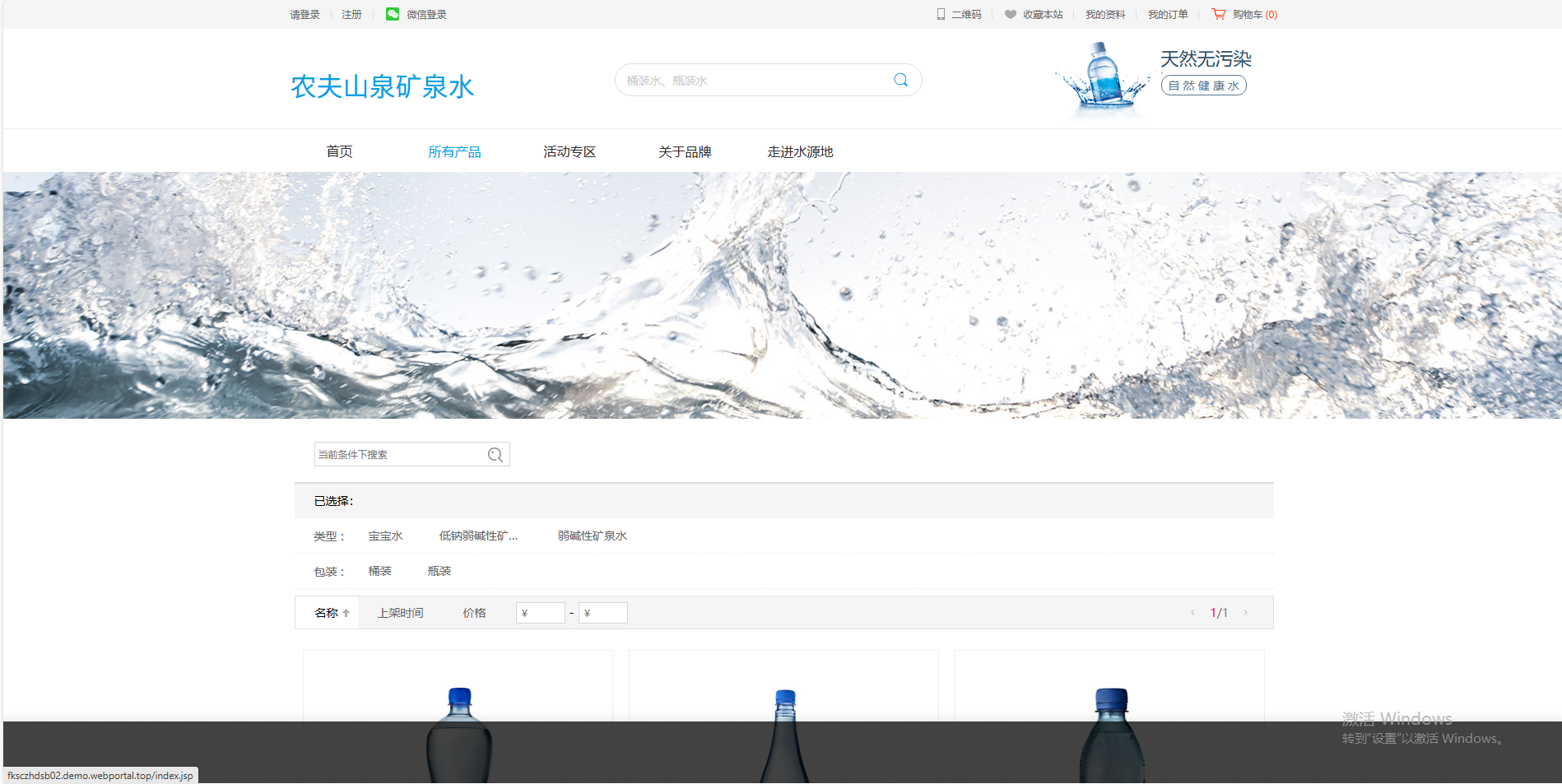Click the filter search magnifier icon
Screen dimensions: 1562x784
click(x=495, y=455)
